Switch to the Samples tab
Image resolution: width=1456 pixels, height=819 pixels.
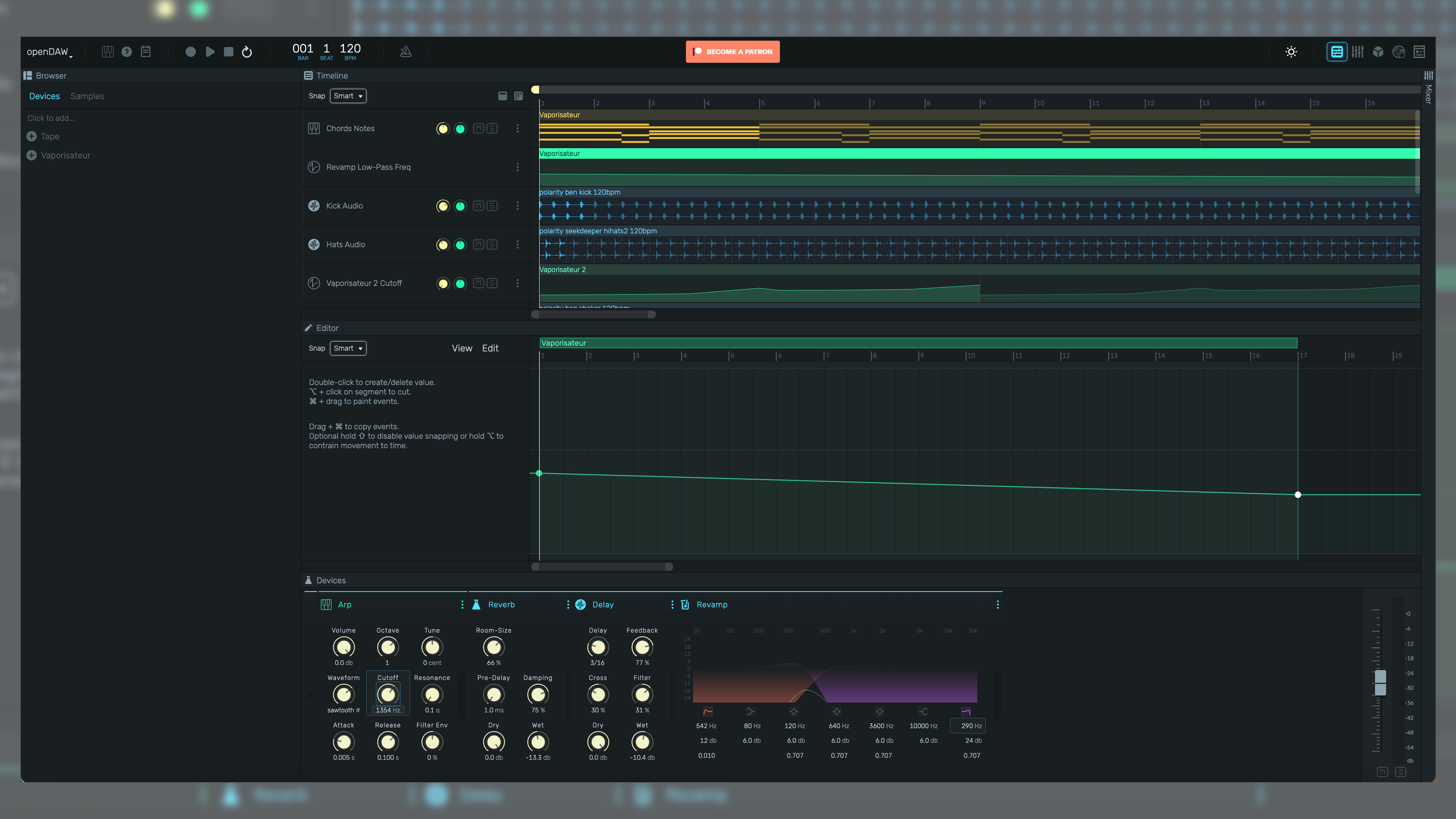coord(87,96)
